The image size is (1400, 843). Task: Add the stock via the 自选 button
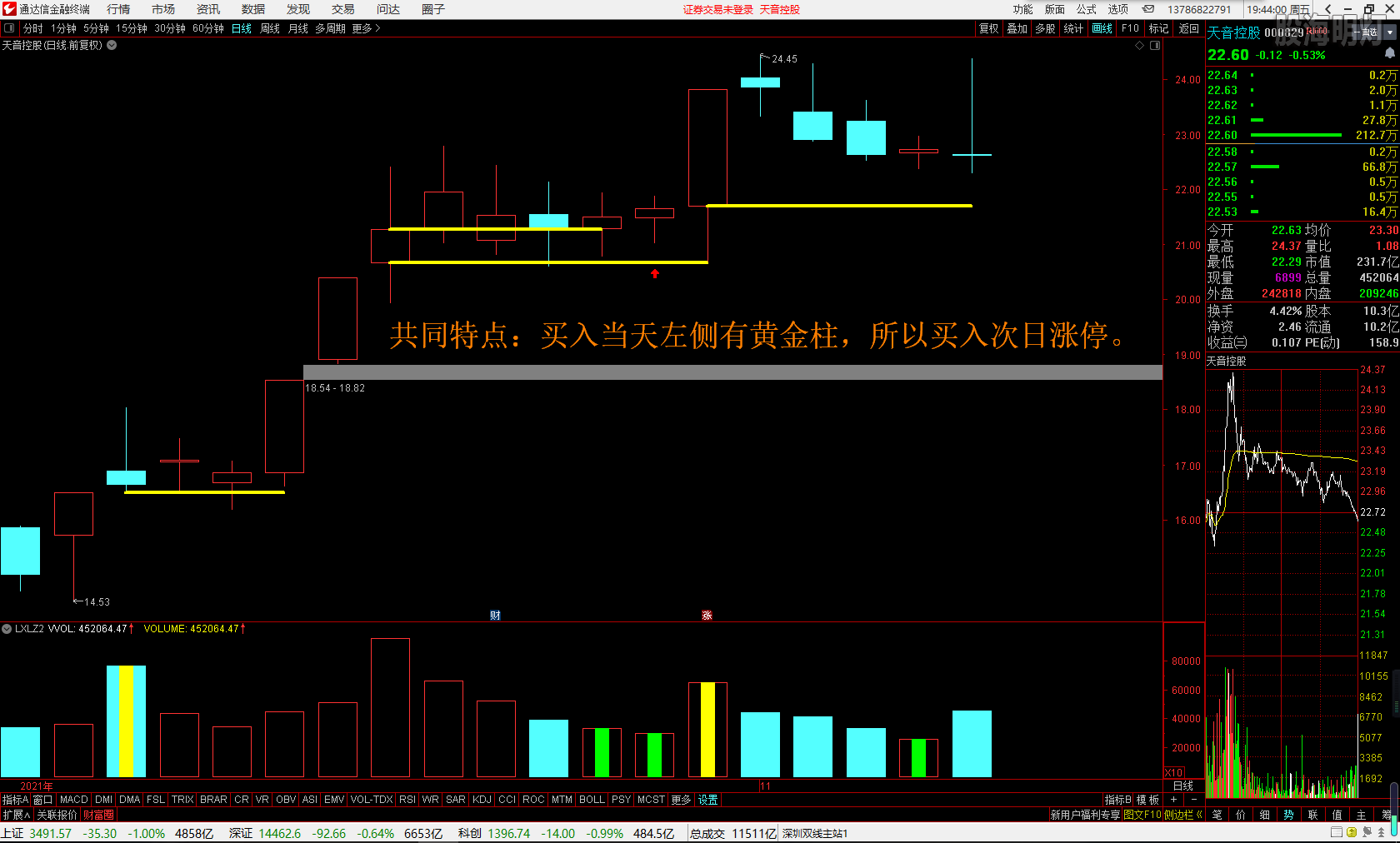[x=1367, y=32]
